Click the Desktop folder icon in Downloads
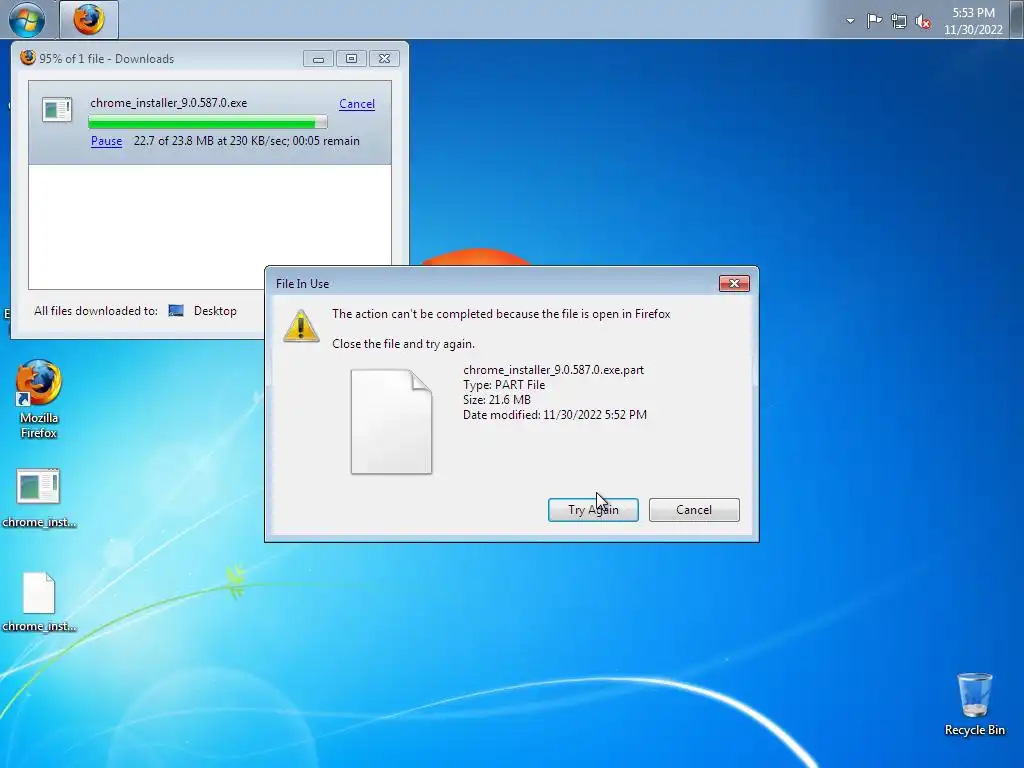The width and height of the screenshot is (1024, 768). [x=176, y=310]
